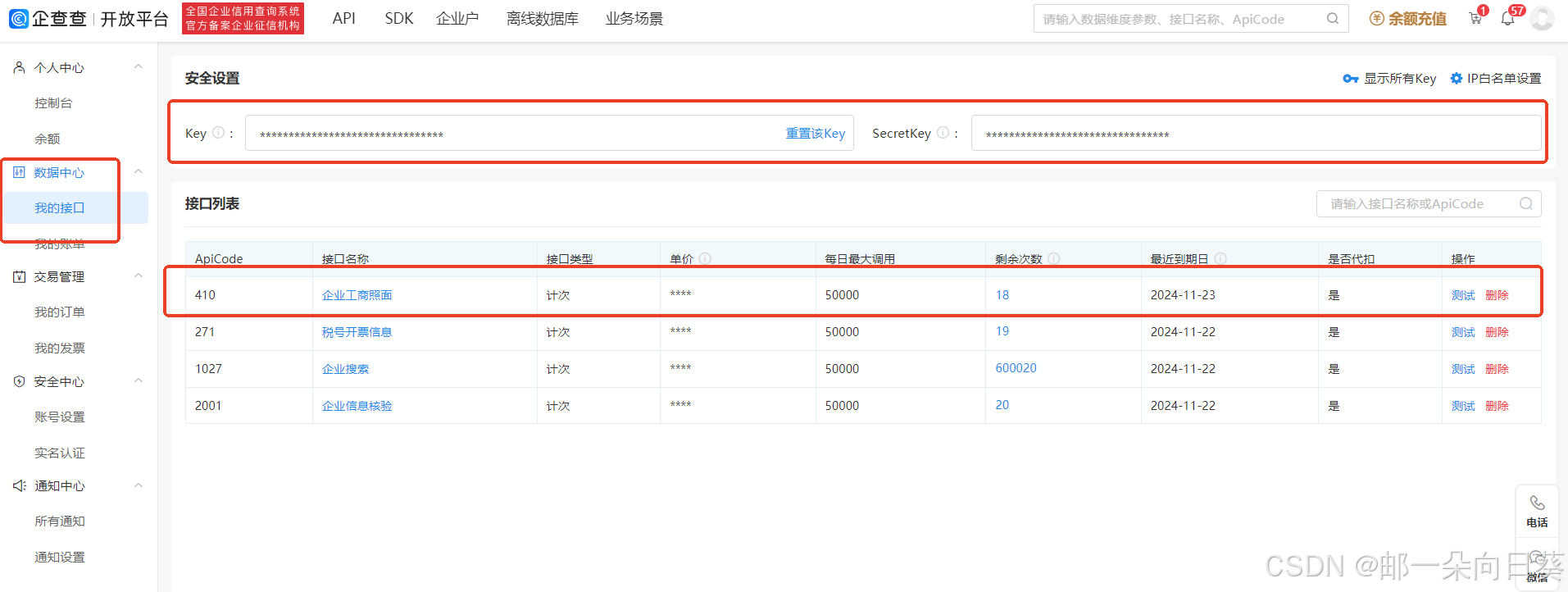Click the search magnifier in top search bar
This screenshot has width=1568, height=592.
[x=1333, y=19]
